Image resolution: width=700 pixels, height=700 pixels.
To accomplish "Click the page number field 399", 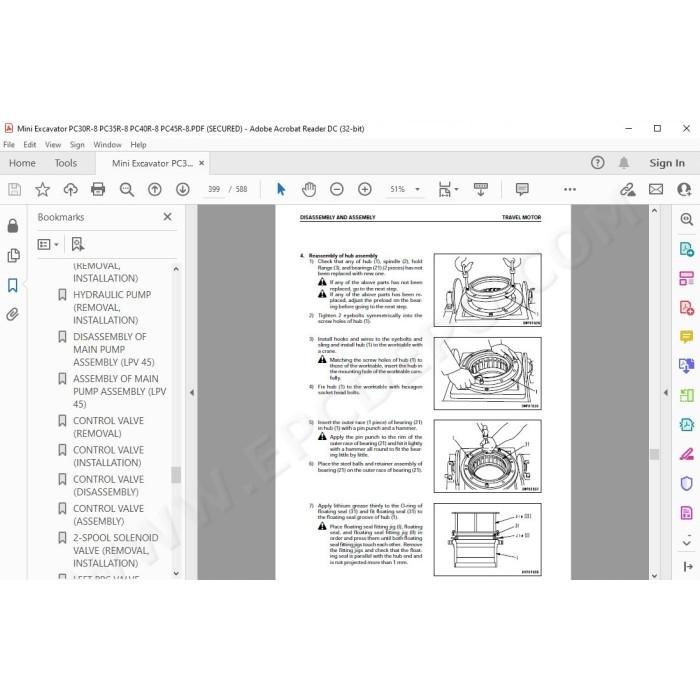I will (x=214, y=189).
